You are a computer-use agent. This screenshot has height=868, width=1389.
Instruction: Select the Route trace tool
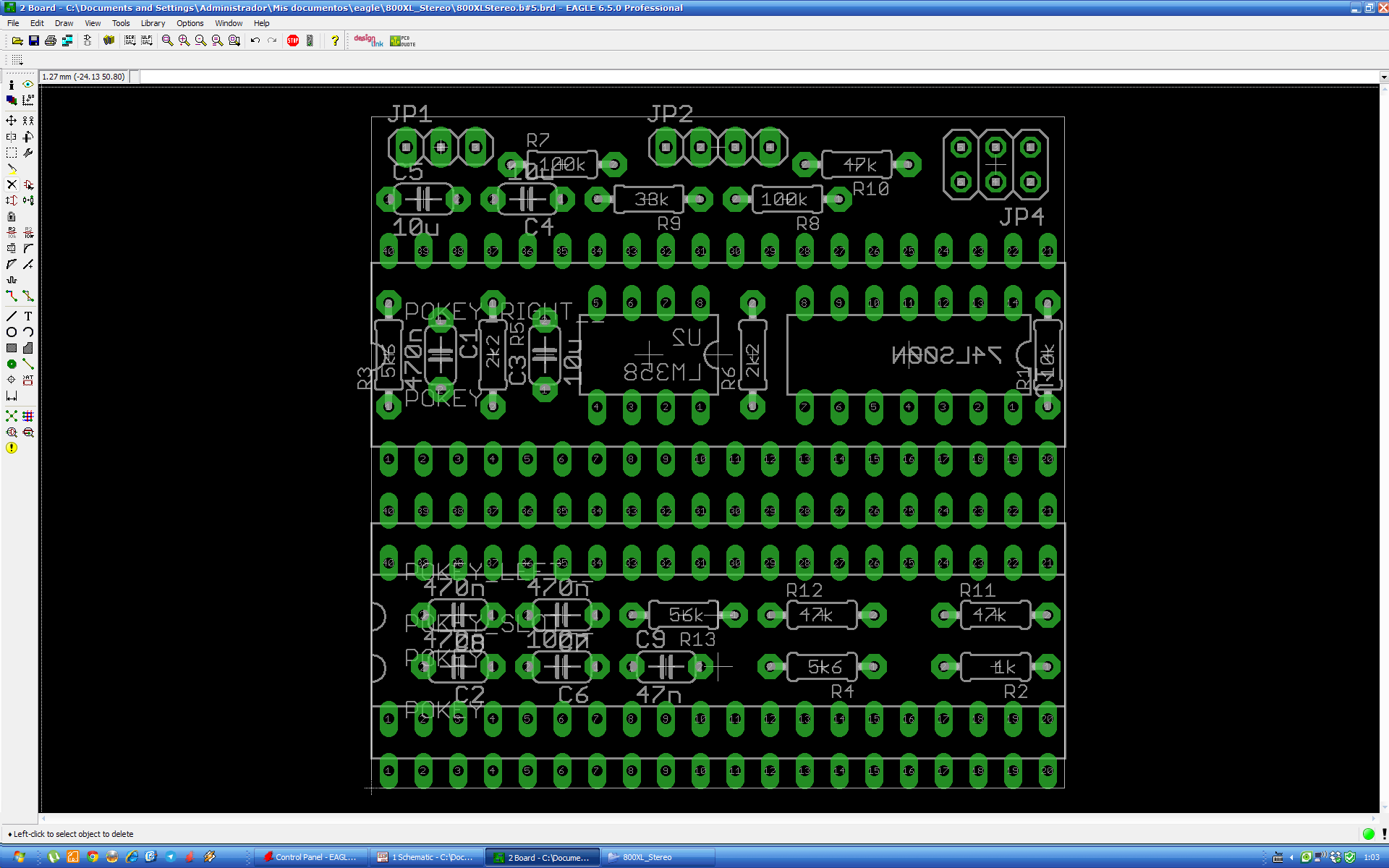coord(12,296)
